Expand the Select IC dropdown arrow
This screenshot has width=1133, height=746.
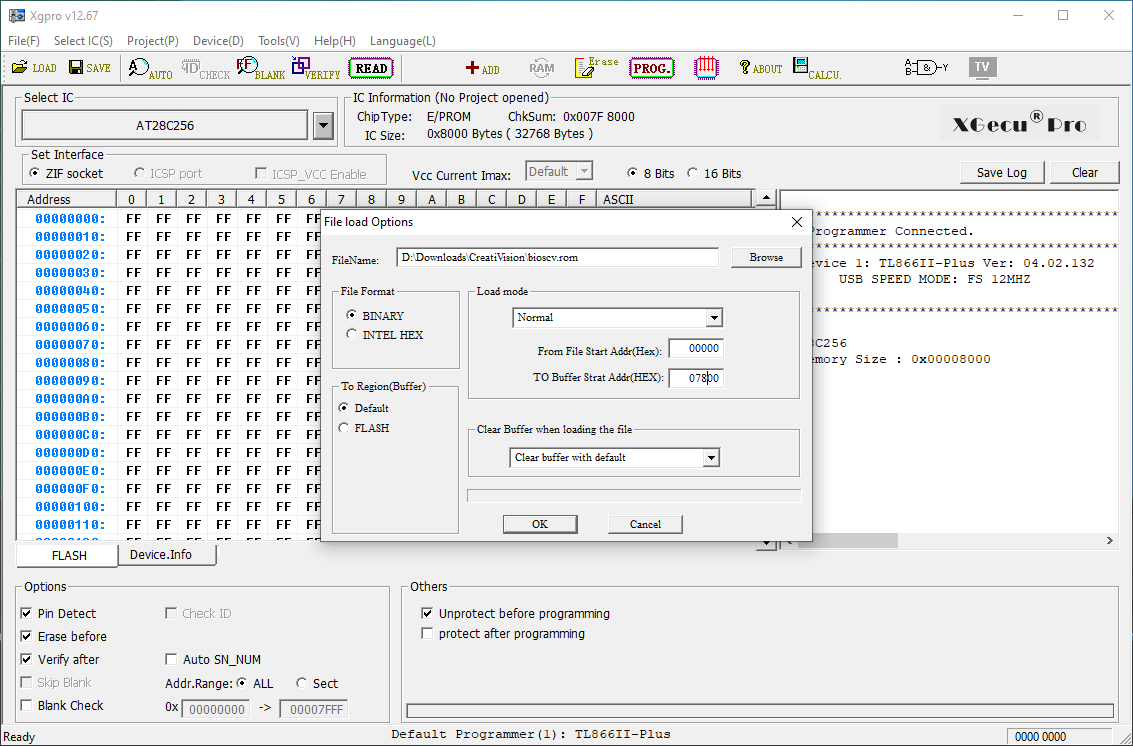point(323,126)
